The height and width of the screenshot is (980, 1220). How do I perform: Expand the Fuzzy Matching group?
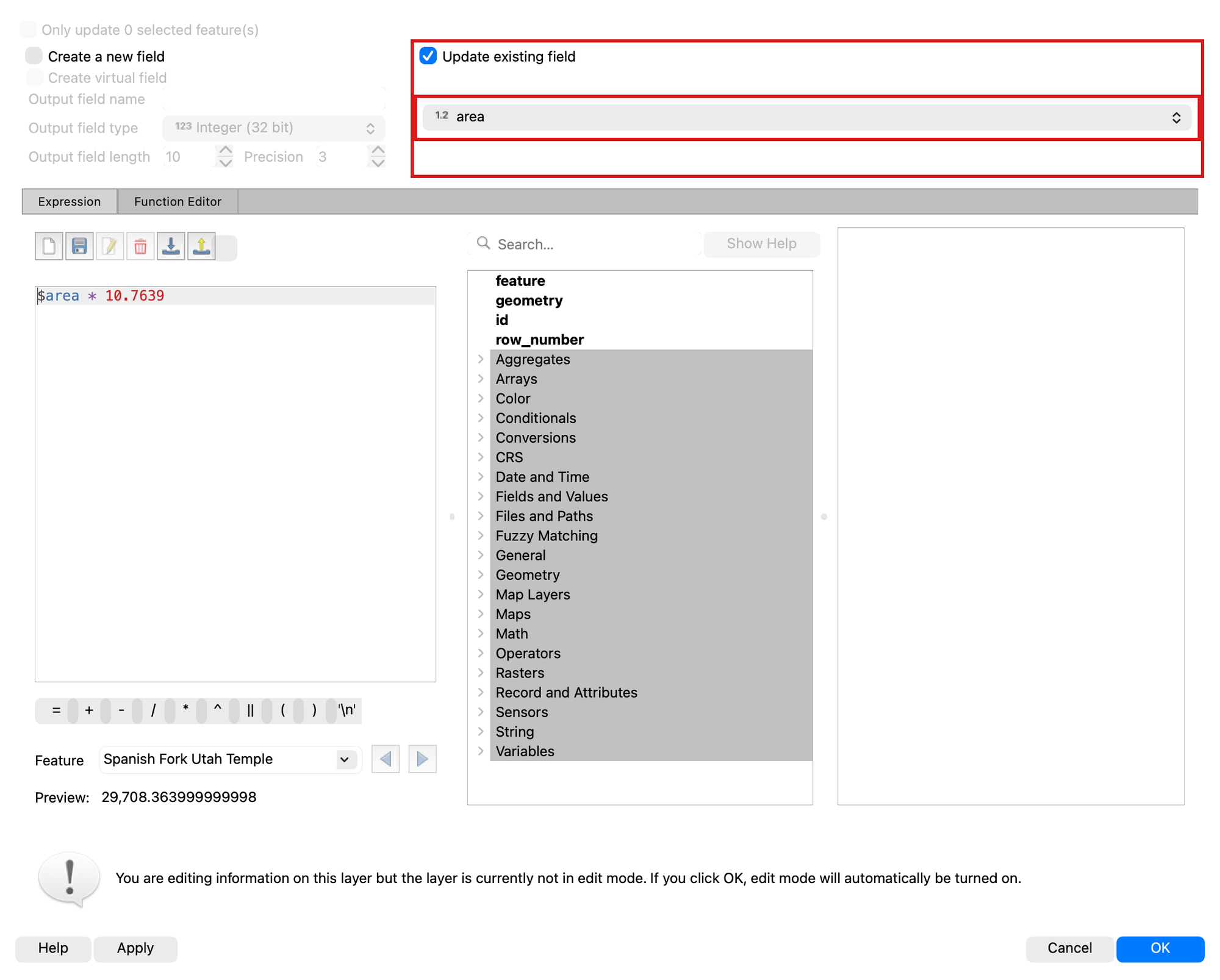click(x=481, y=535)
